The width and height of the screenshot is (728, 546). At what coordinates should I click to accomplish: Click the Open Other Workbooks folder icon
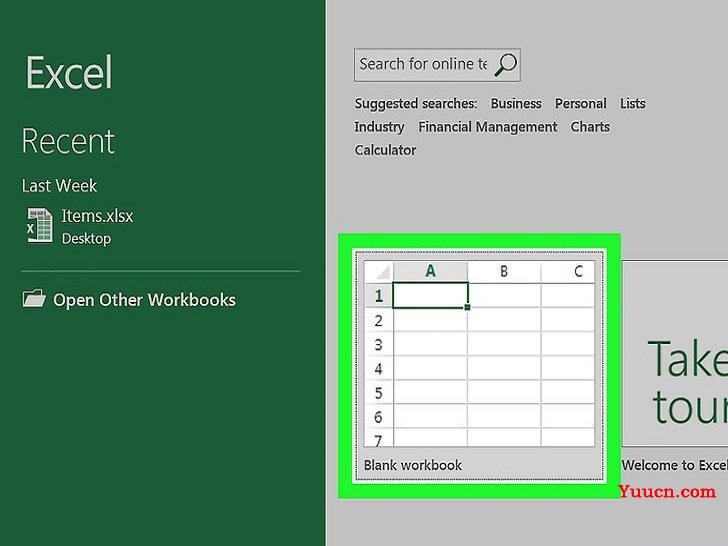pyautogui.click(x=34, y=299)
